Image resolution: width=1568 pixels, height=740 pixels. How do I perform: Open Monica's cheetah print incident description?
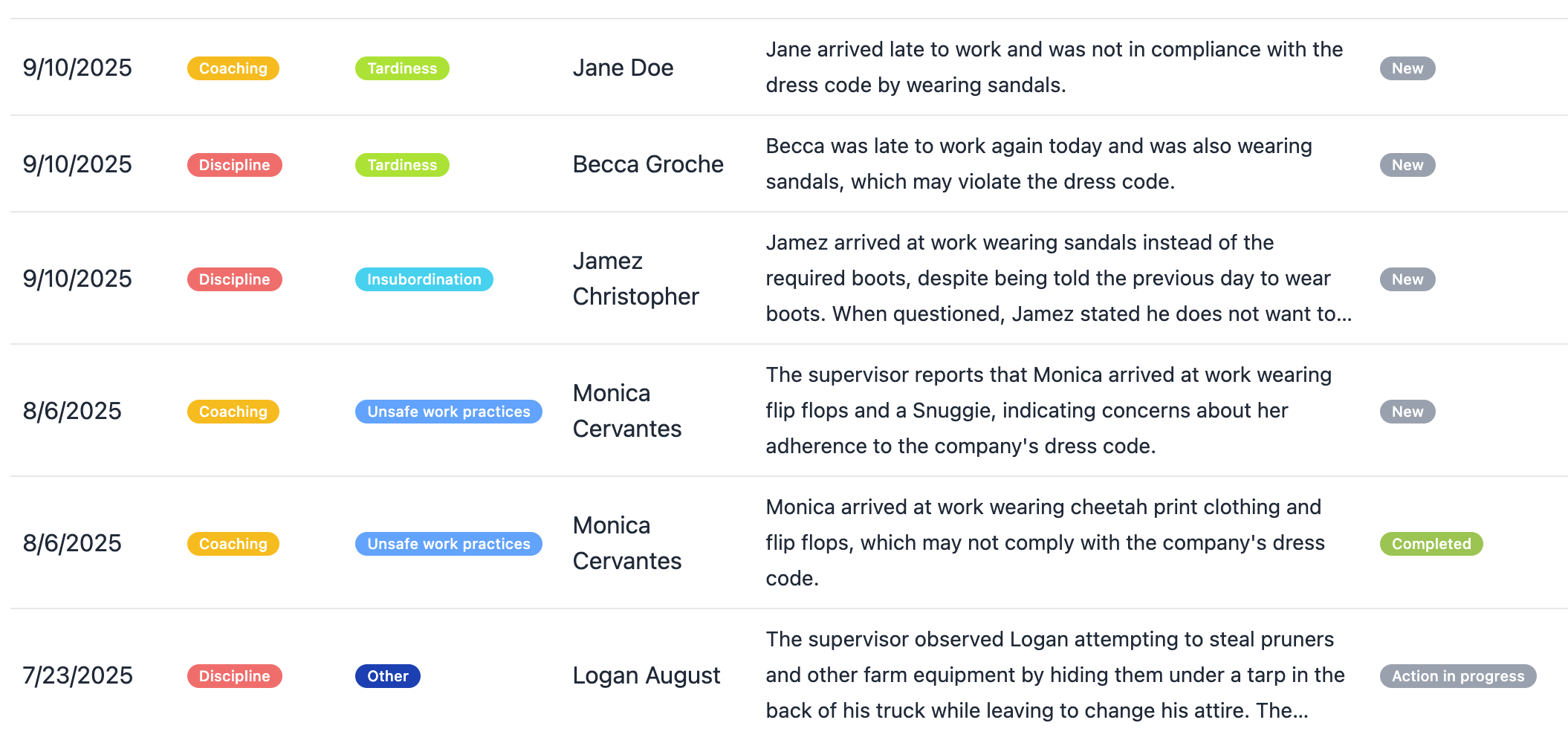(x=1045, y=543)
